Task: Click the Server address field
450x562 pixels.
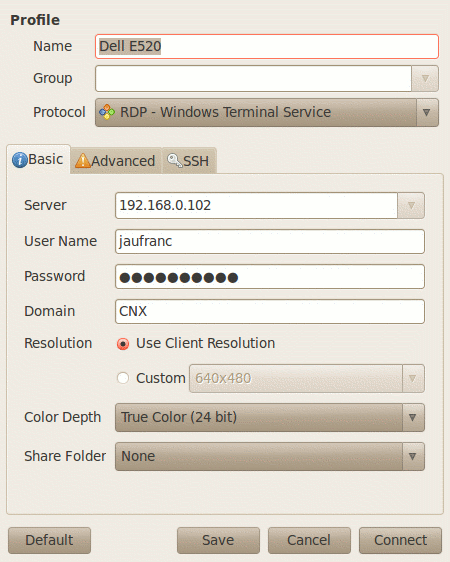Action: (x=256, y=205)
